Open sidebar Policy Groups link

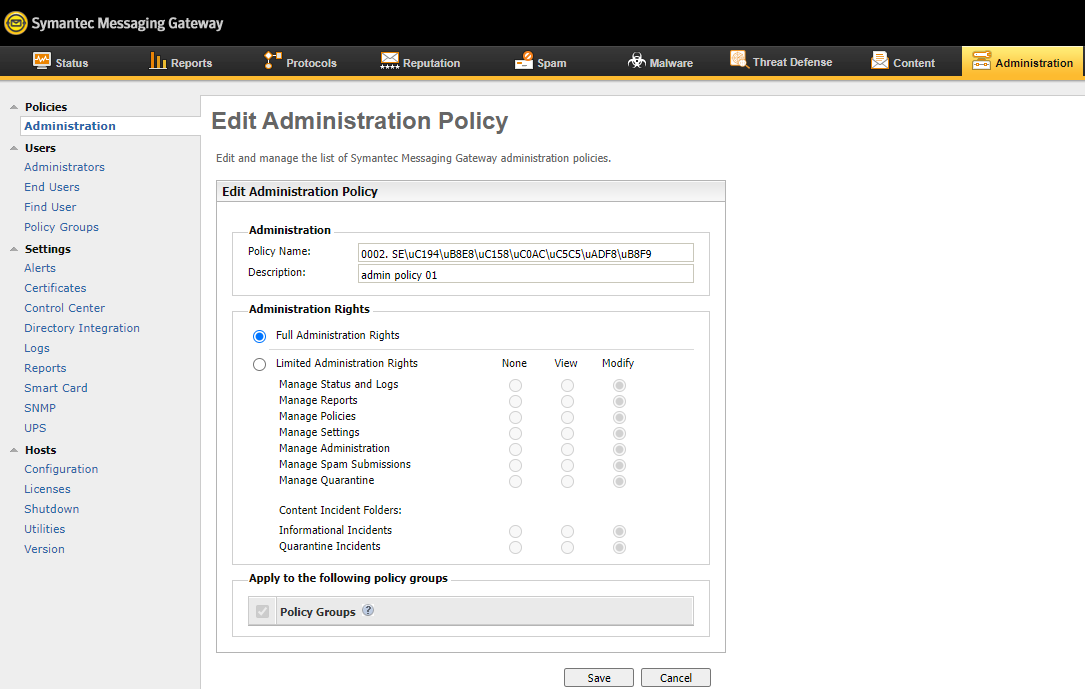[62, 227]
